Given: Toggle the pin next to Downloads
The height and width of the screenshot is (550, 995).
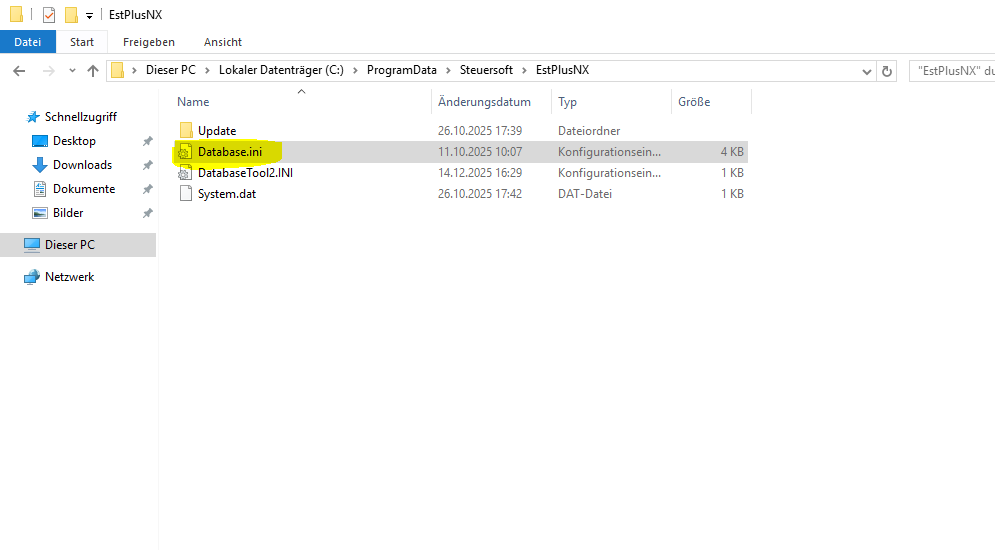Looking at the screenshot, I should tap(148, 165).
